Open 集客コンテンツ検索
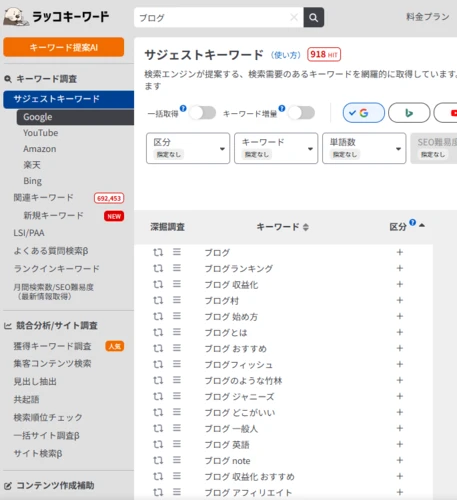 click(52, 364)
